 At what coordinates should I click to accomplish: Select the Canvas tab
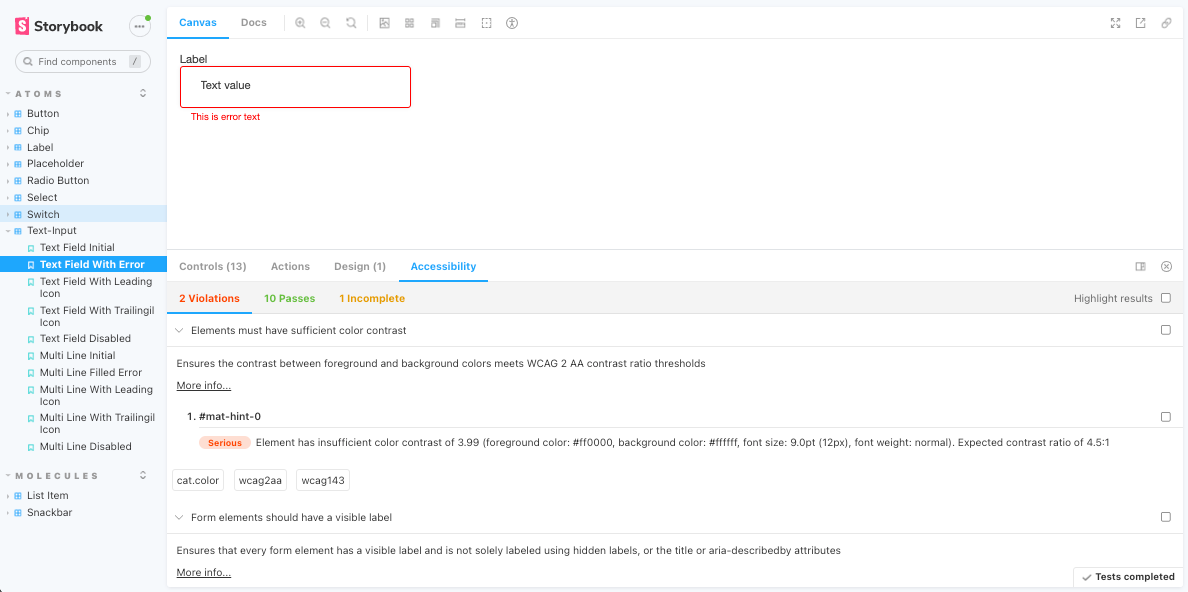pyautogui.click(x=198, y=23)
